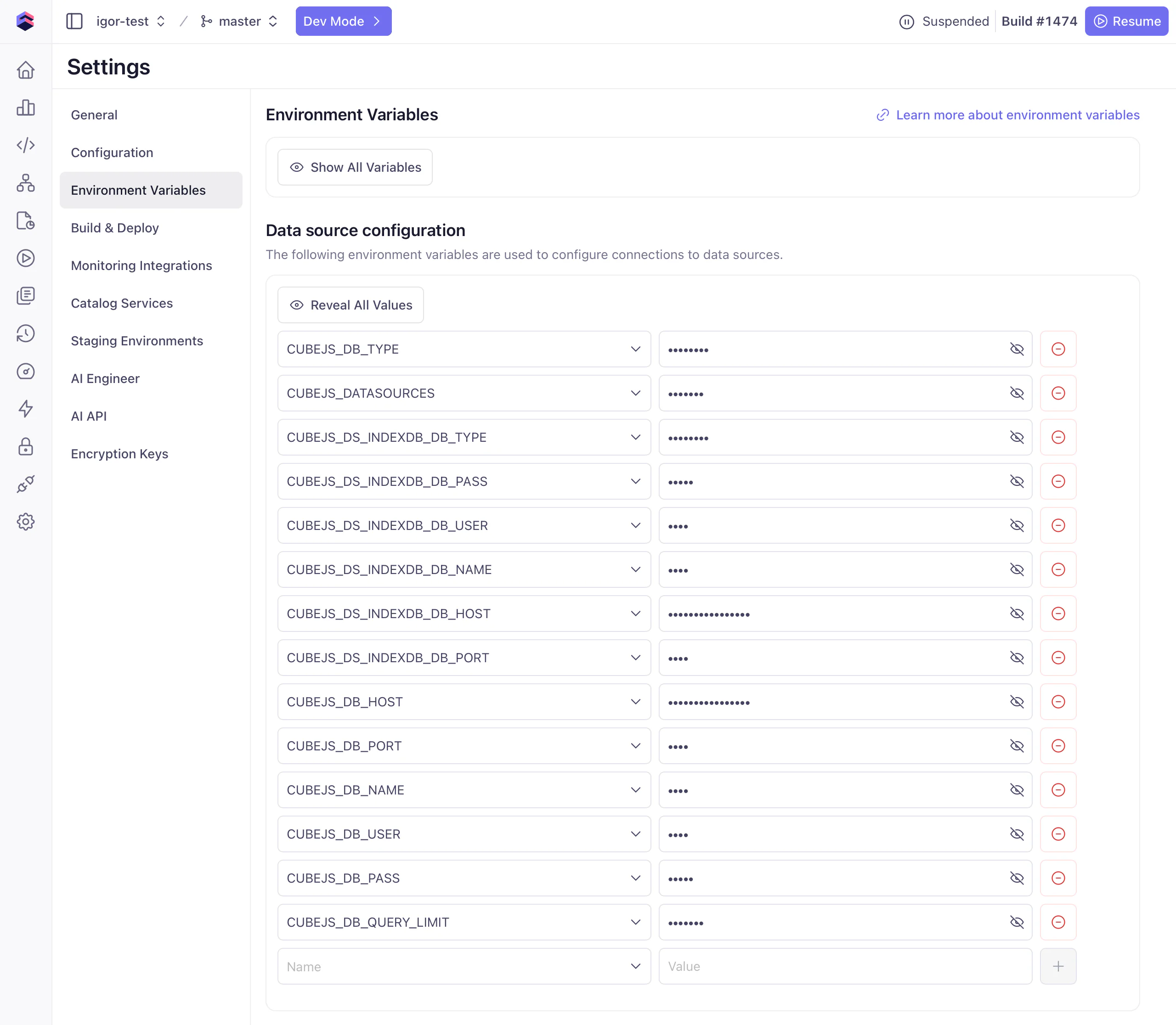Click the settings gear sidebar icon

tap(26, 522)
